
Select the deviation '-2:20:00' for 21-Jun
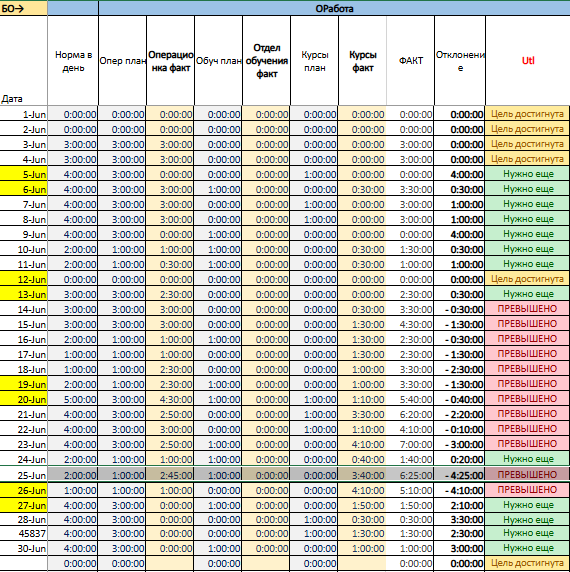pos(460,414)
